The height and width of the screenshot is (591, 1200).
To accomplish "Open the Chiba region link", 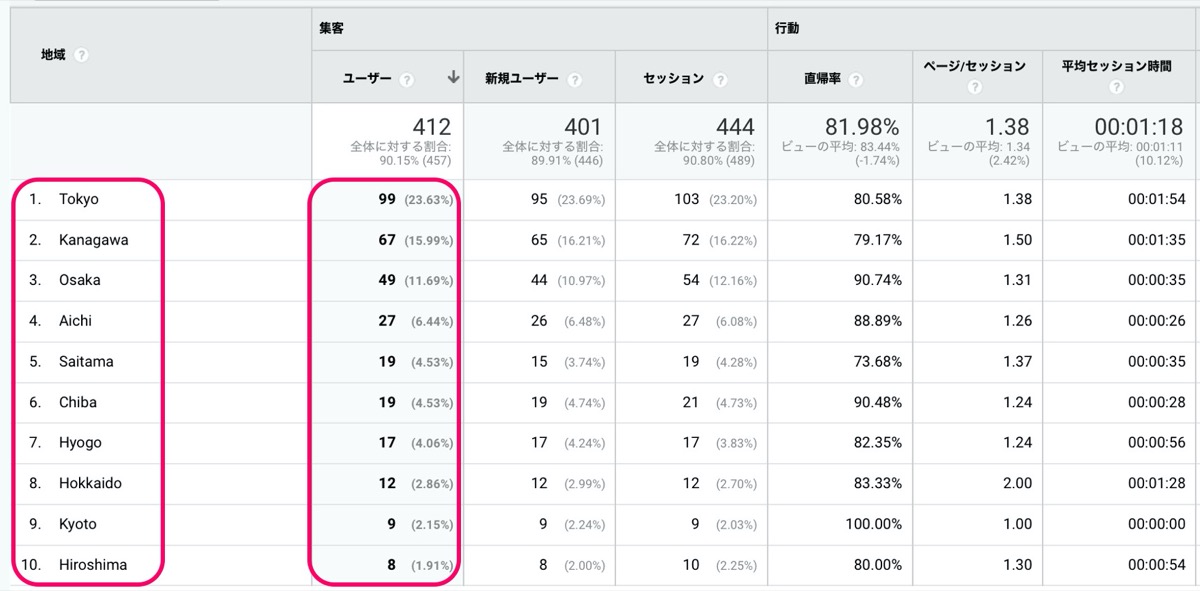I will pos(78,402).
